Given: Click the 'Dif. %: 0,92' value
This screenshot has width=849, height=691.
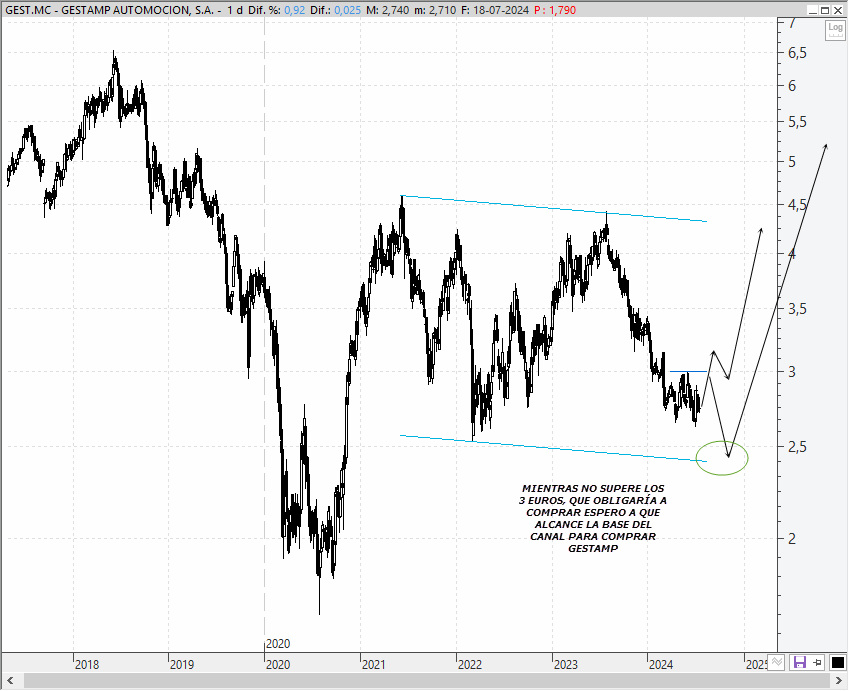Looking at the screenshot, I should tap(277, 10).
